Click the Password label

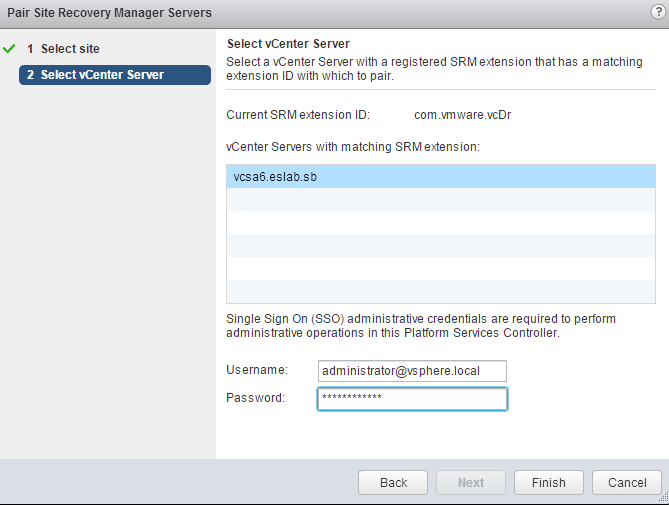tap(256, 397)
